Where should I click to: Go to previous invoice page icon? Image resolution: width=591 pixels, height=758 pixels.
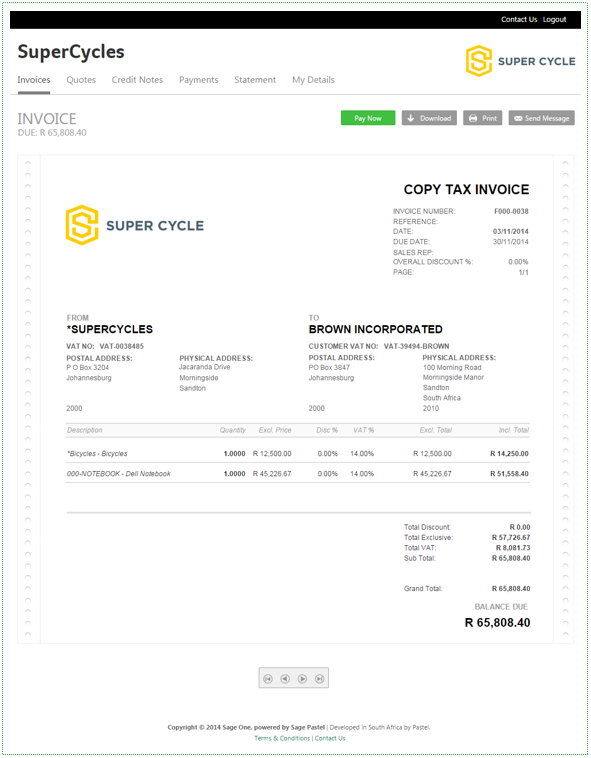pyautogui.click(x=285, y=679)
